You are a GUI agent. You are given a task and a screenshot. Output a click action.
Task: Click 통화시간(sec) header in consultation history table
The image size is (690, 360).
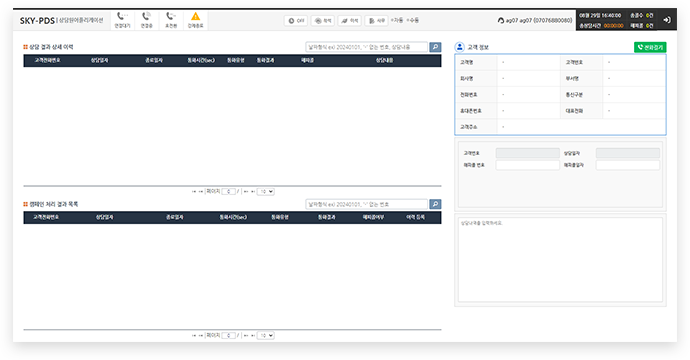coord(201,60)
